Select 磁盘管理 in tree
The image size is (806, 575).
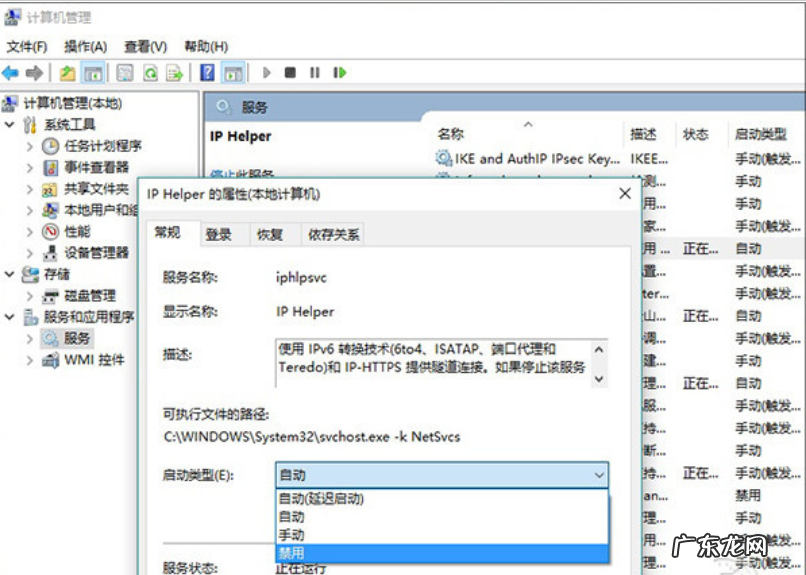click(x=90, y=296)
